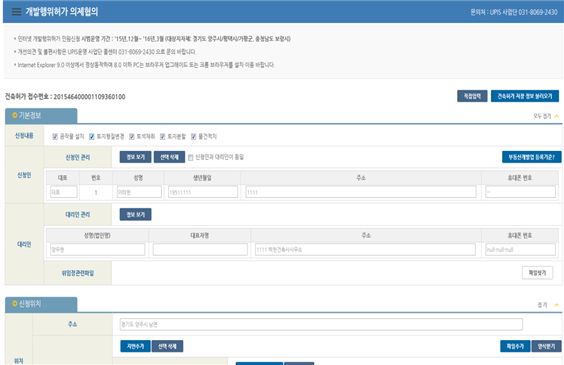Focus the 신청위치 주소 input field
564x365 pixels.
point(321,324)
